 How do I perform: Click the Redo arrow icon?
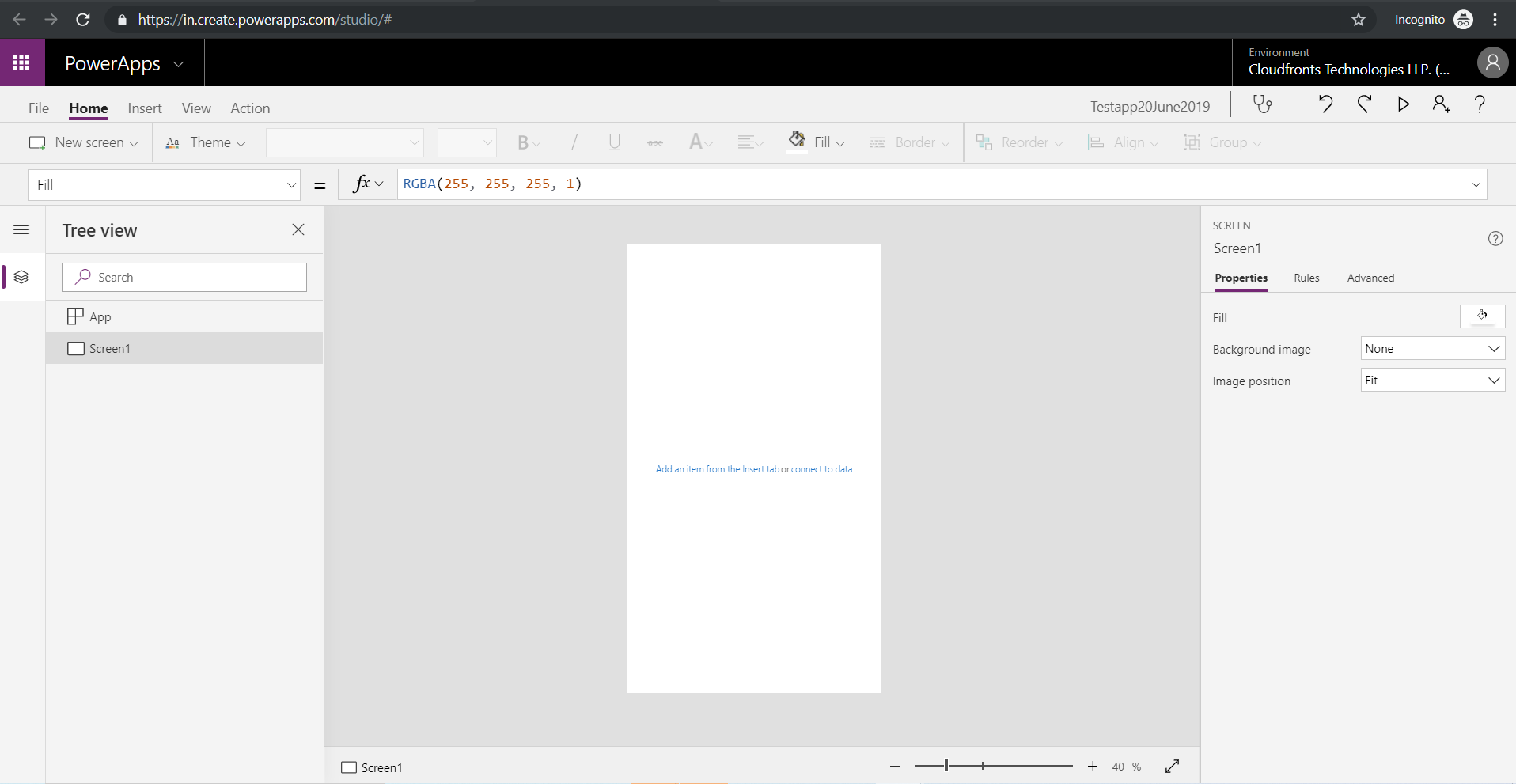(1364, 104)
